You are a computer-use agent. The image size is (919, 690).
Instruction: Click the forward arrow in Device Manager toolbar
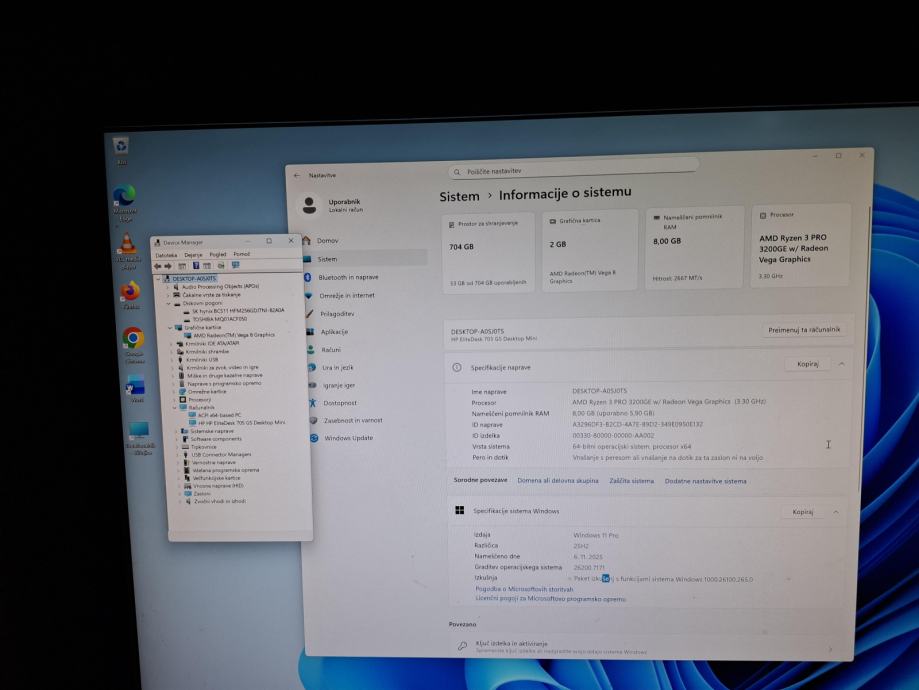(x=168, y=266)
